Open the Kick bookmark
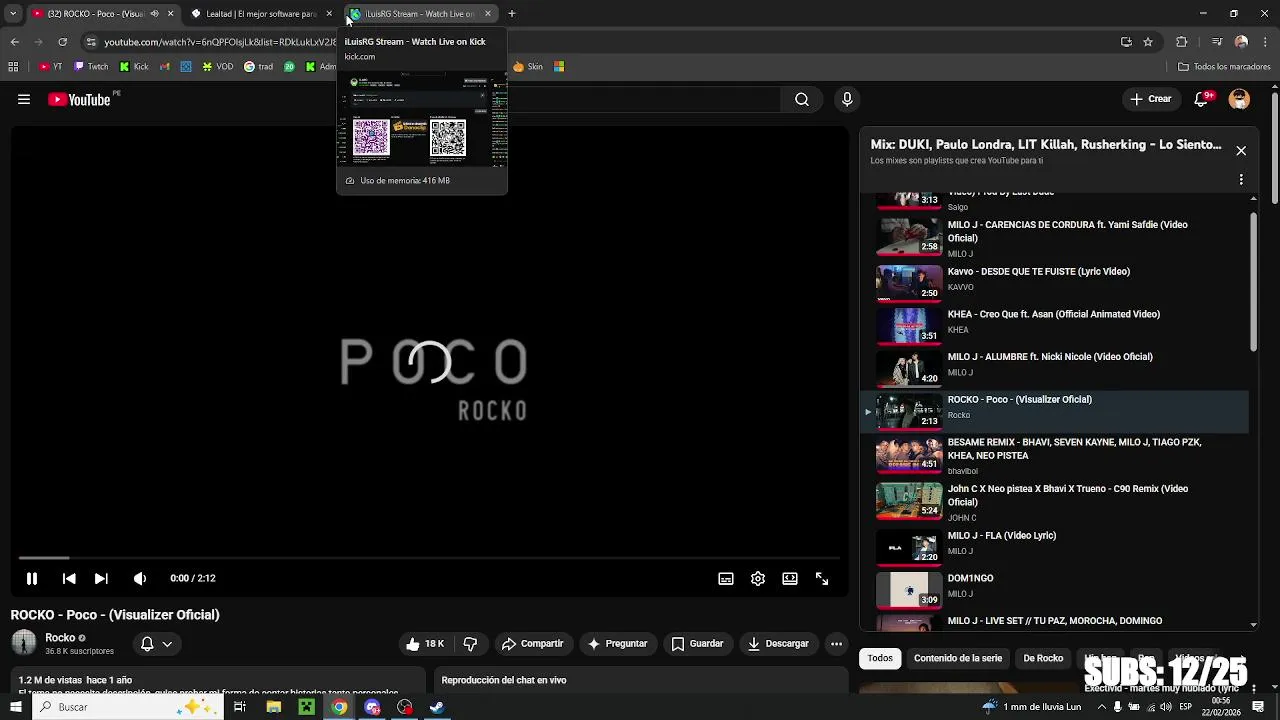 [x=134, y=67]
